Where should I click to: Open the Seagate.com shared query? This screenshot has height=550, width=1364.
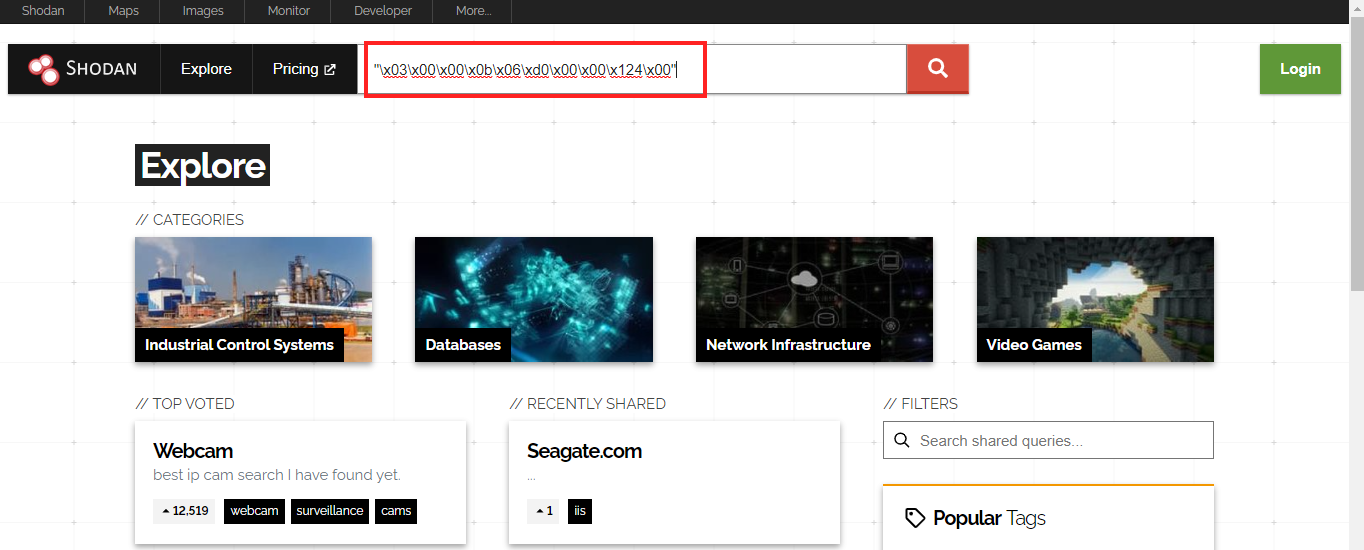point(584,451)
